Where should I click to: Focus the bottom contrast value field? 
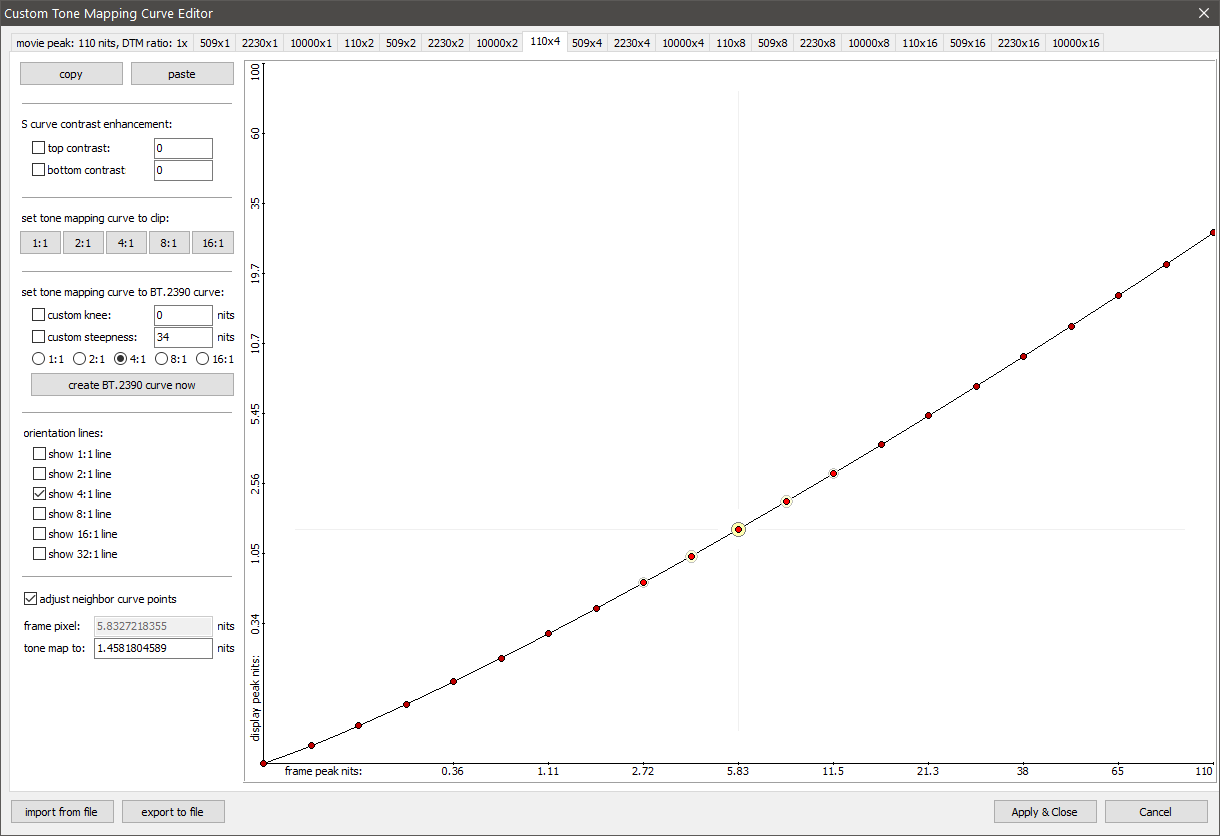(x=183, y=170)
